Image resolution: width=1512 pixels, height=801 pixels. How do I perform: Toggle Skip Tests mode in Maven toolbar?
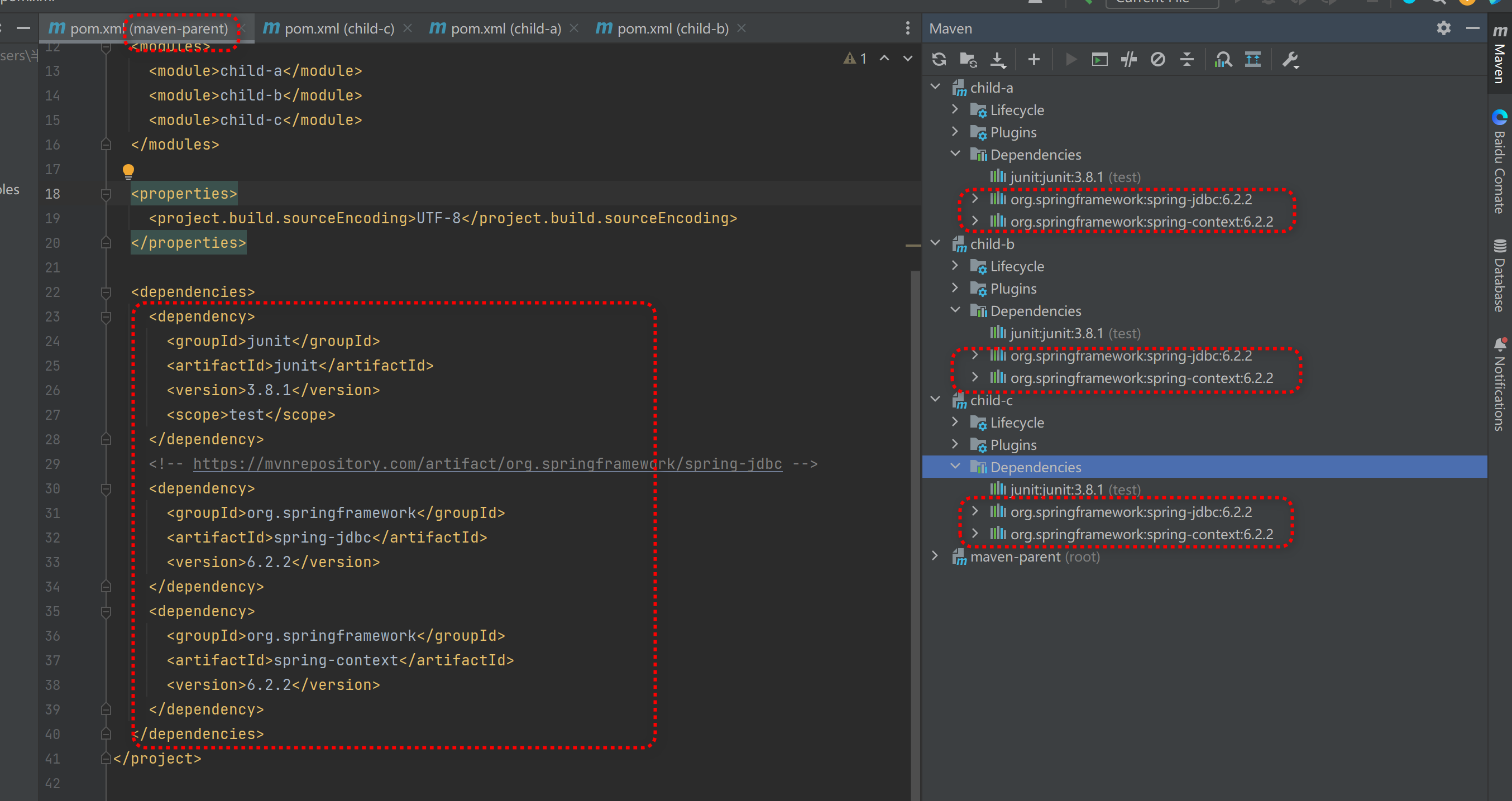(1158, 59)
